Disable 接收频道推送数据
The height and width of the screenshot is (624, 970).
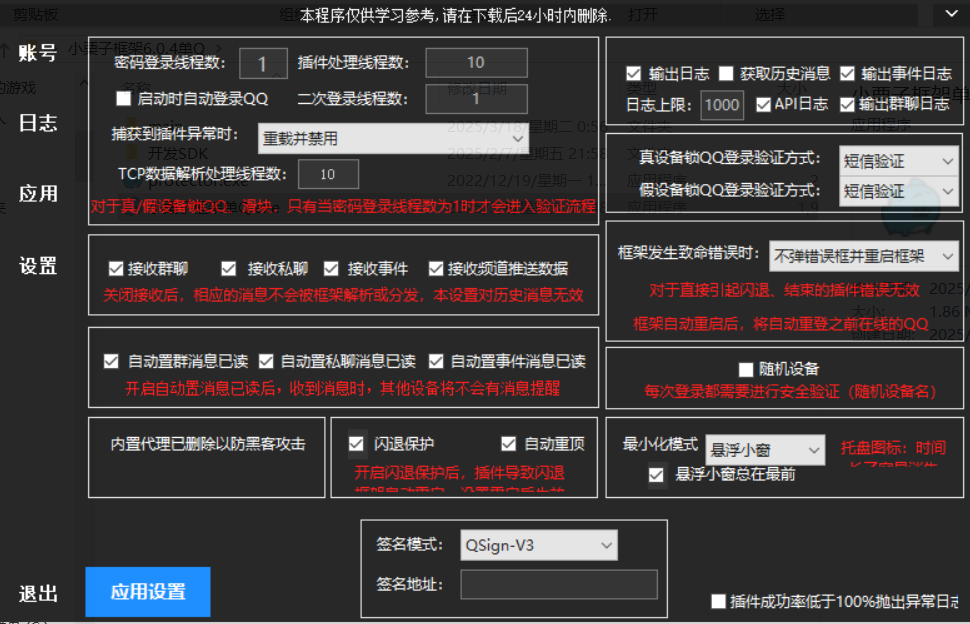point(435,268)
